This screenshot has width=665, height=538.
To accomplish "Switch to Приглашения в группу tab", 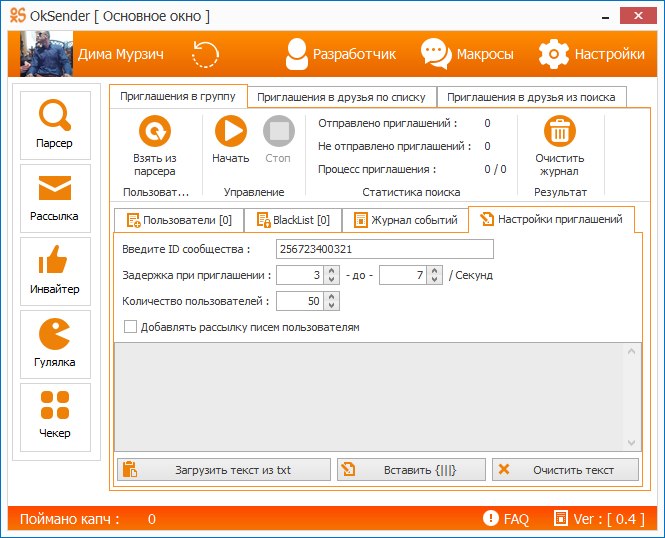I will [x=178, y=96].
